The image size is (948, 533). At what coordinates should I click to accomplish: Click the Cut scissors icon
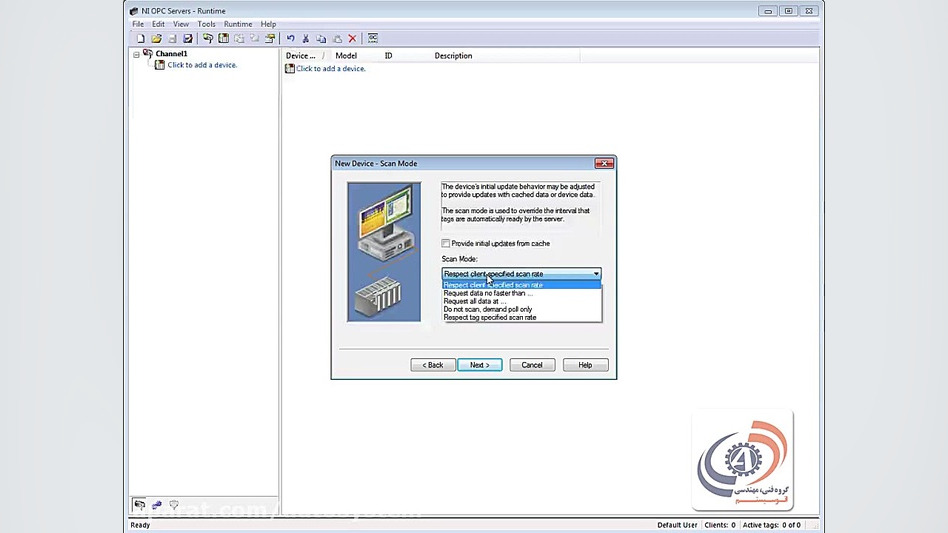click(x=306, y=39)
